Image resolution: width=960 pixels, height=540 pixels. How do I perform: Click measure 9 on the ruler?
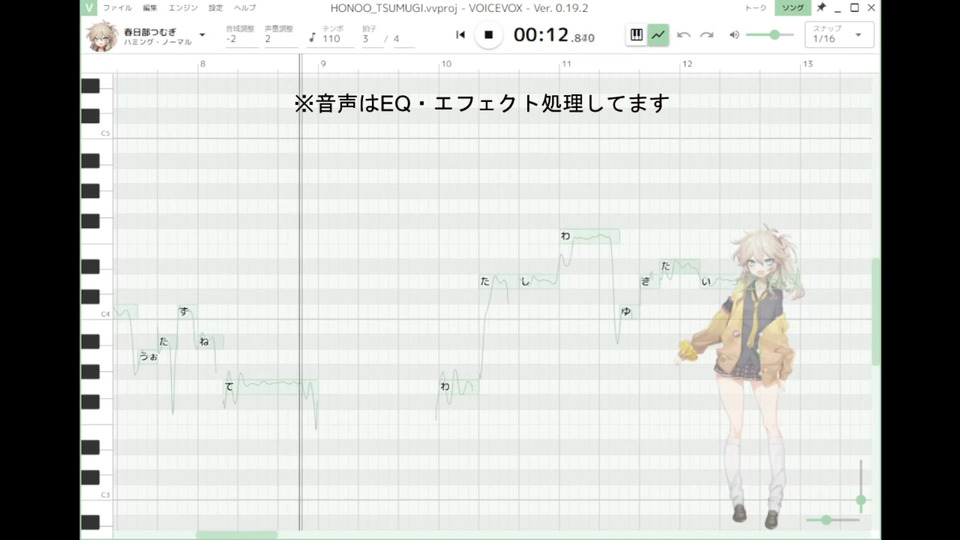(x=323, y=64)
